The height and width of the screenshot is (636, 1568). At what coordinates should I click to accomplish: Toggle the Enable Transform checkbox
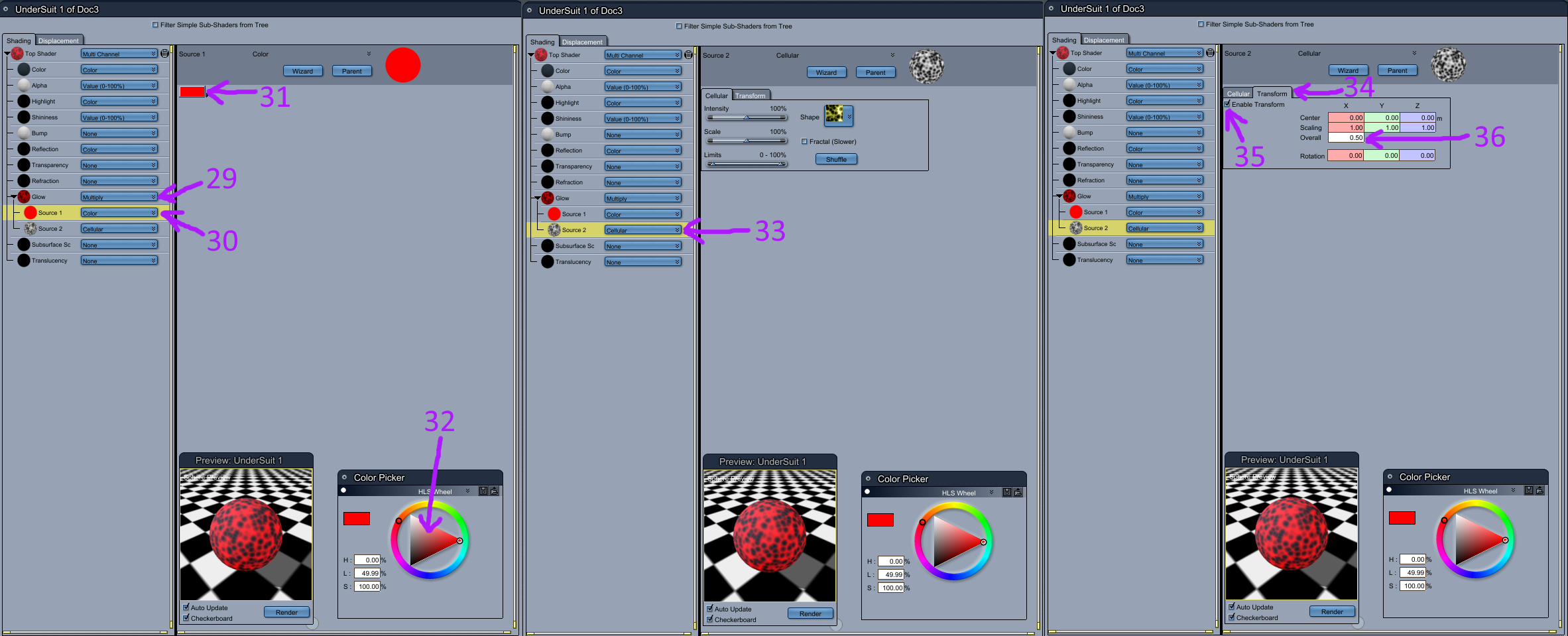tap(1227, 104)
